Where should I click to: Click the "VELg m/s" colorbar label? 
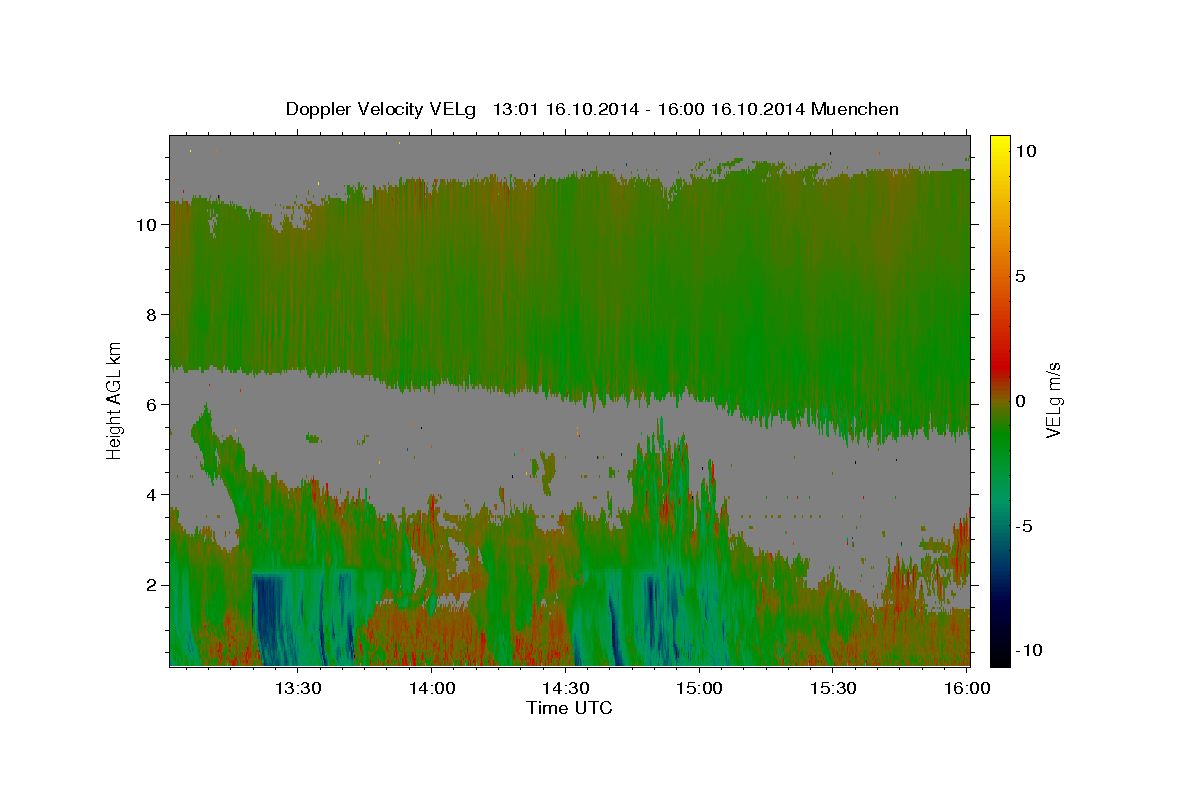click(x=1053, y=400)
